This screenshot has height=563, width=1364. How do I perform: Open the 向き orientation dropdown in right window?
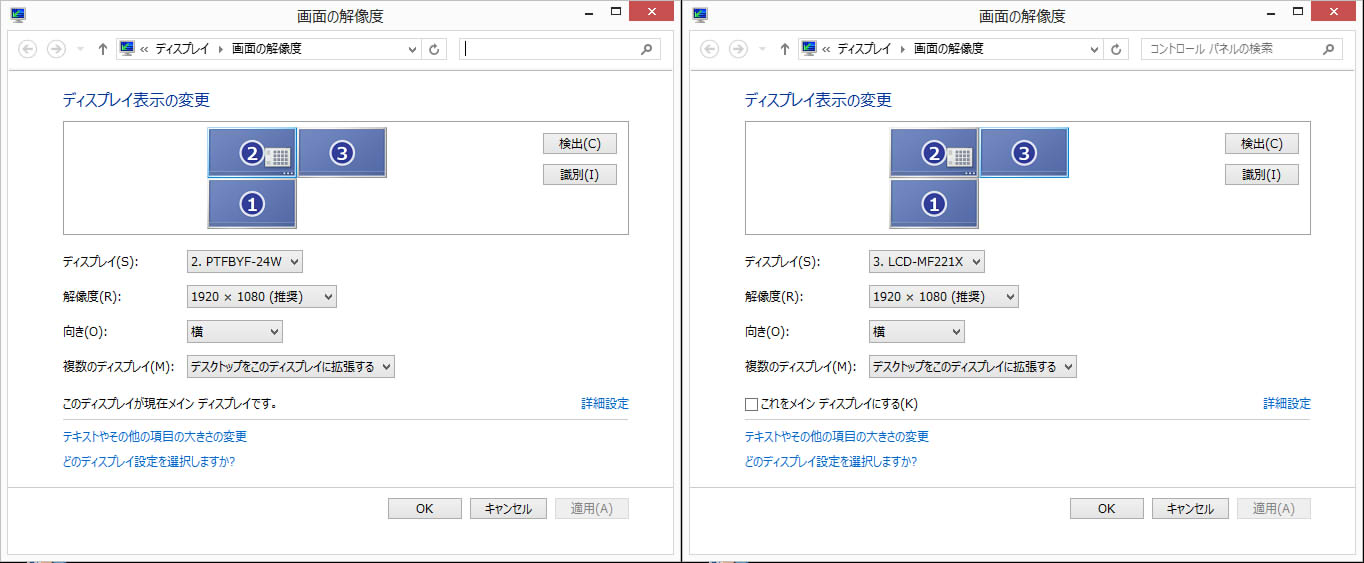917,332
